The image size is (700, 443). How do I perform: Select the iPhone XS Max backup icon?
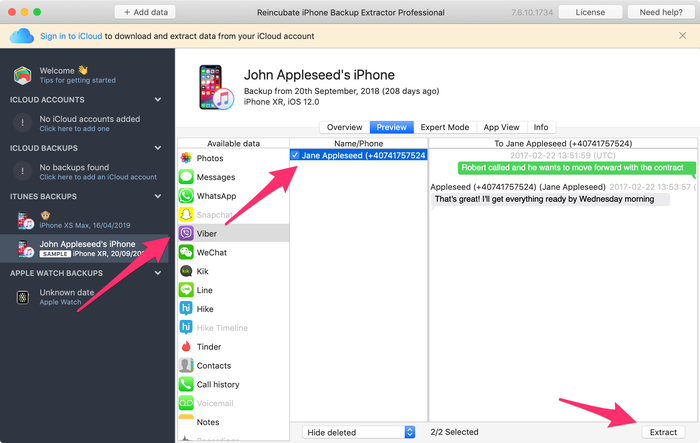pos(25,221)
